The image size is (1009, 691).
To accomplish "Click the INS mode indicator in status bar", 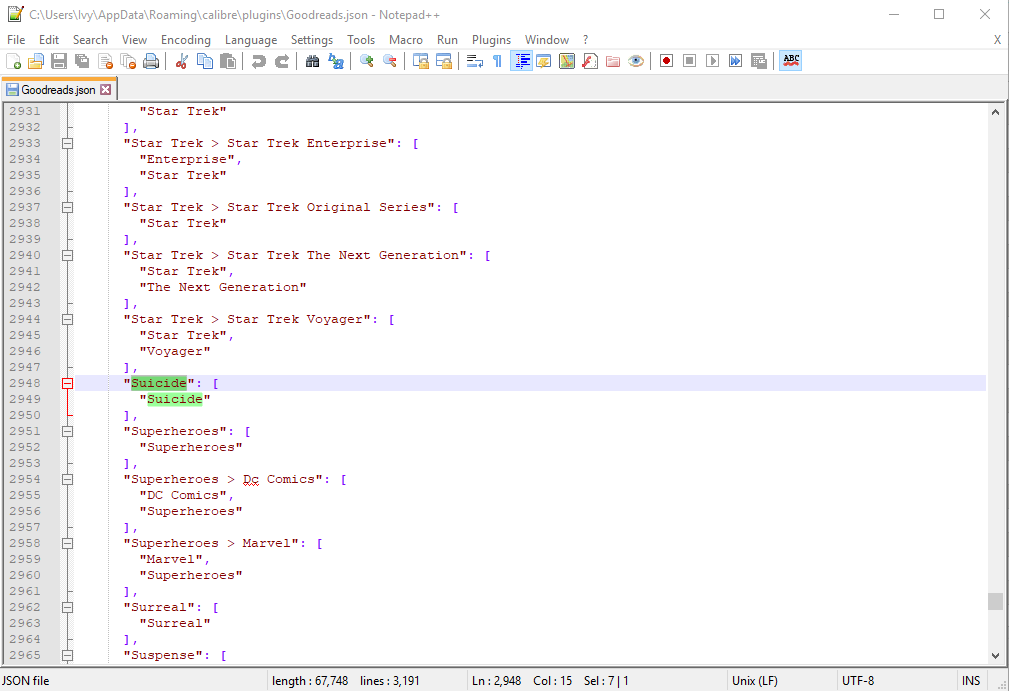I will point(971,681).
